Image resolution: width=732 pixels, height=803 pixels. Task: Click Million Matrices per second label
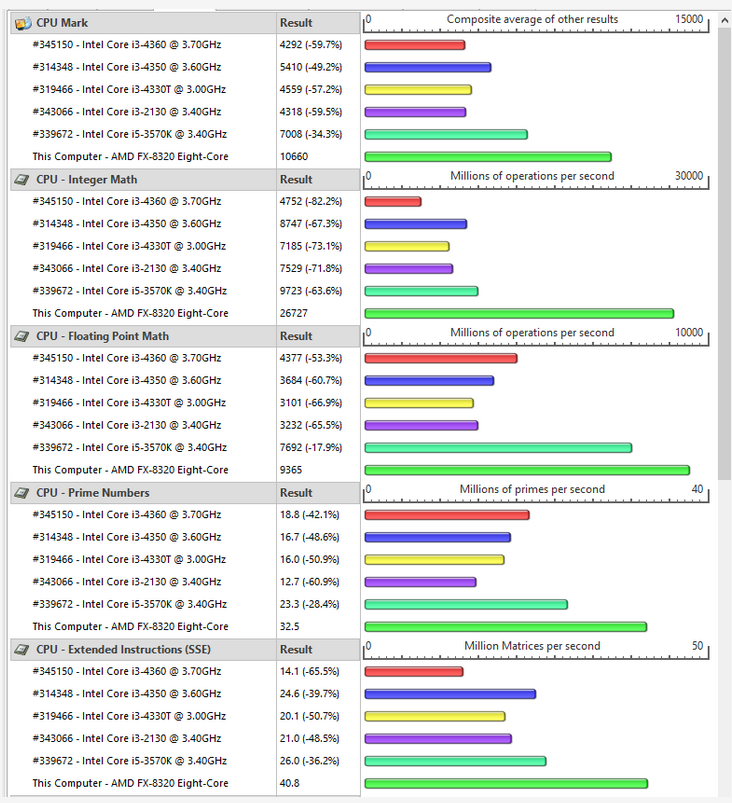tap(532, 646)
